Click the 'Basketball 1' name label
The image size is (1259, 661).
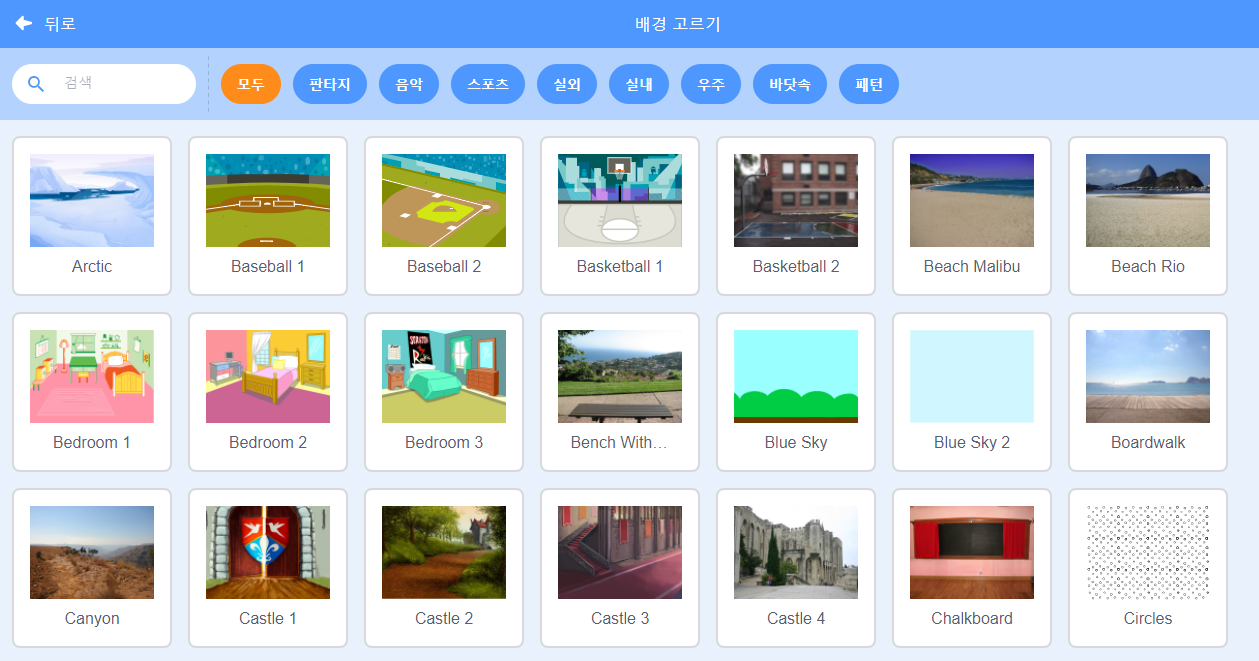coord(620,266)
